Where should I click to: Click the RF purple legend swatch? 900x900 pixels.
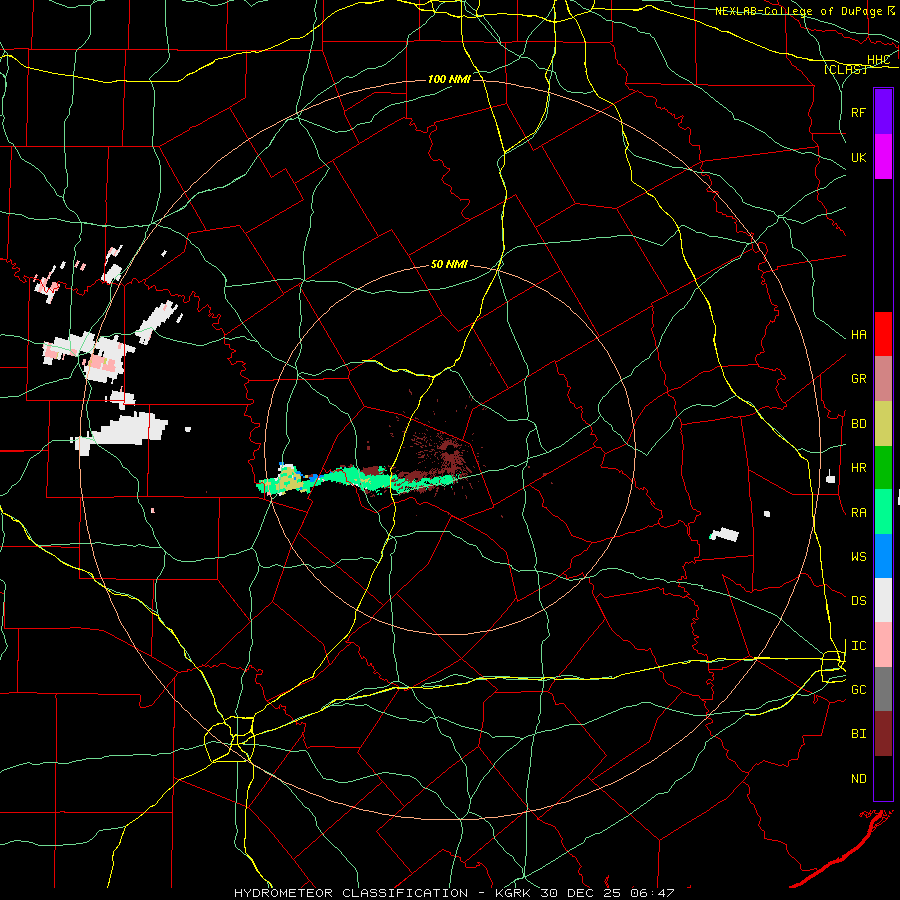coord(883,112)
